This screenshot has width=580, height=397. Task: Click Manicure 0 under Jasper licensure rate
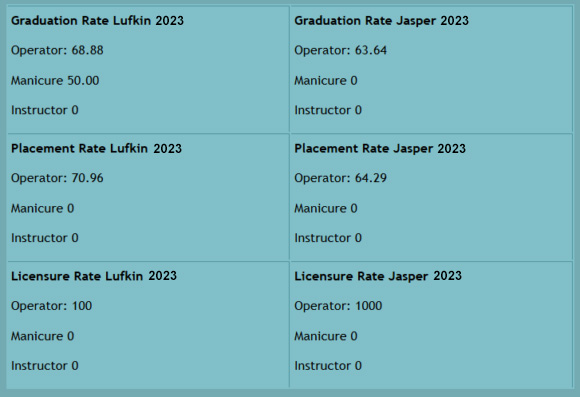[326, 336]
